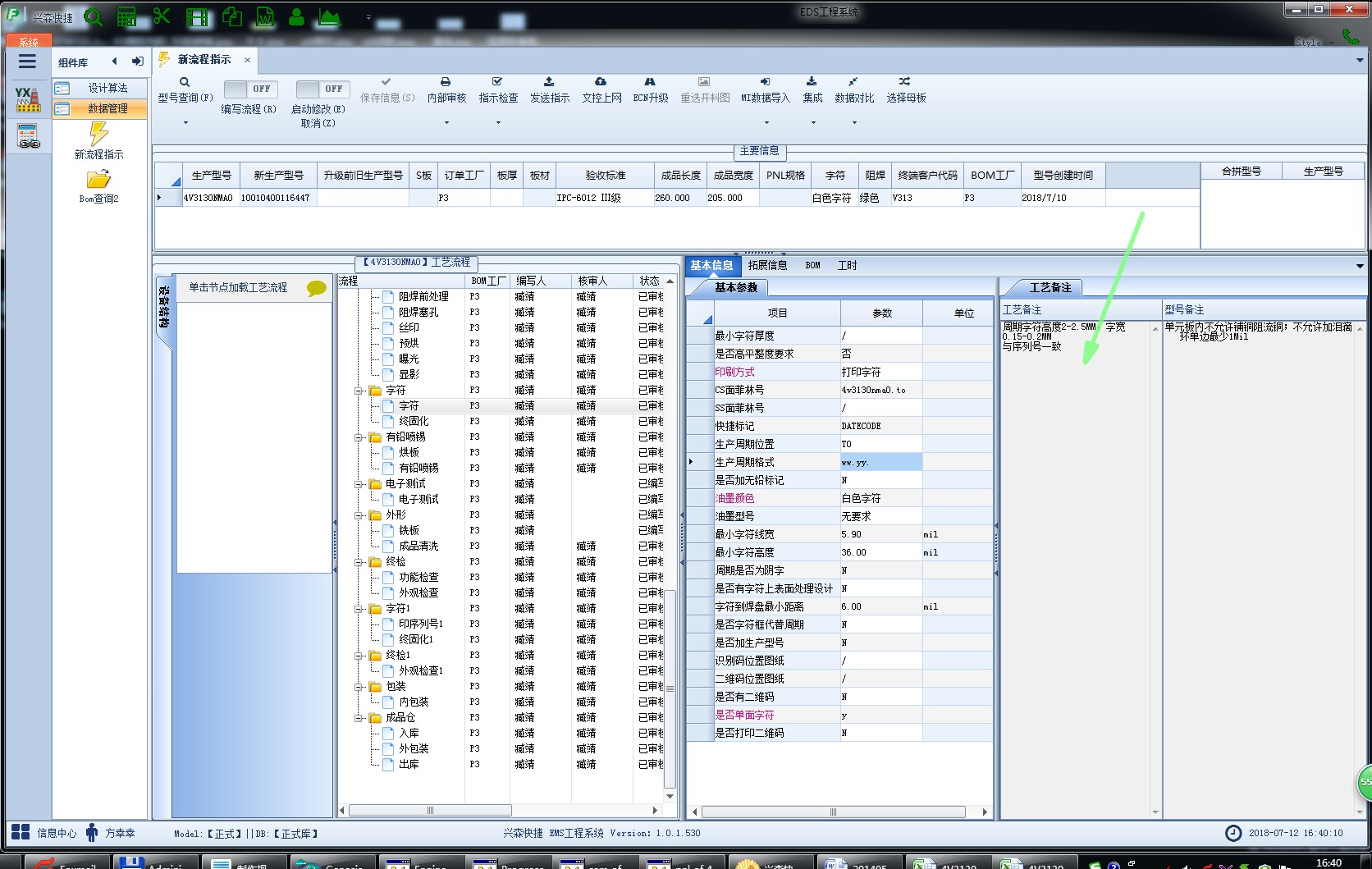Click the green Word document icon
Image resolution: width=1372 pixels, height=869 pixels.
pyautogui.click(x=265, y=16)
